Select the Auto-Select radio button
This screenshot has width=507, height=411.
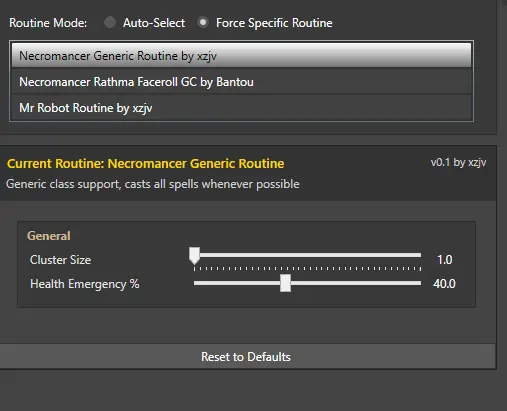click(x=110, y=23)
